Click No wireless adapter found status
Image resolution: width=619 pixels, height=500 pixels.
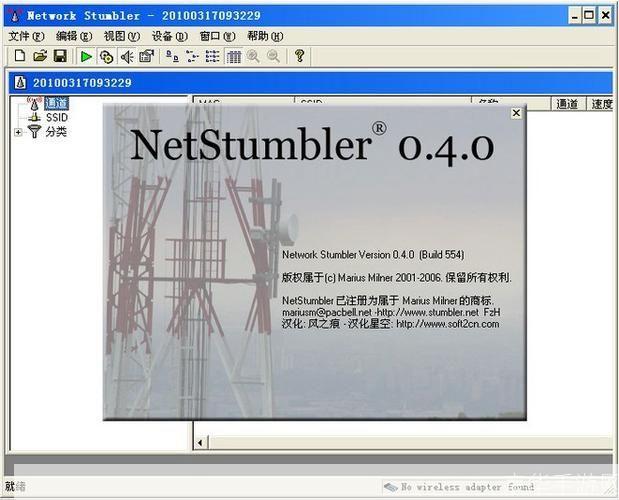pos(467,487)
